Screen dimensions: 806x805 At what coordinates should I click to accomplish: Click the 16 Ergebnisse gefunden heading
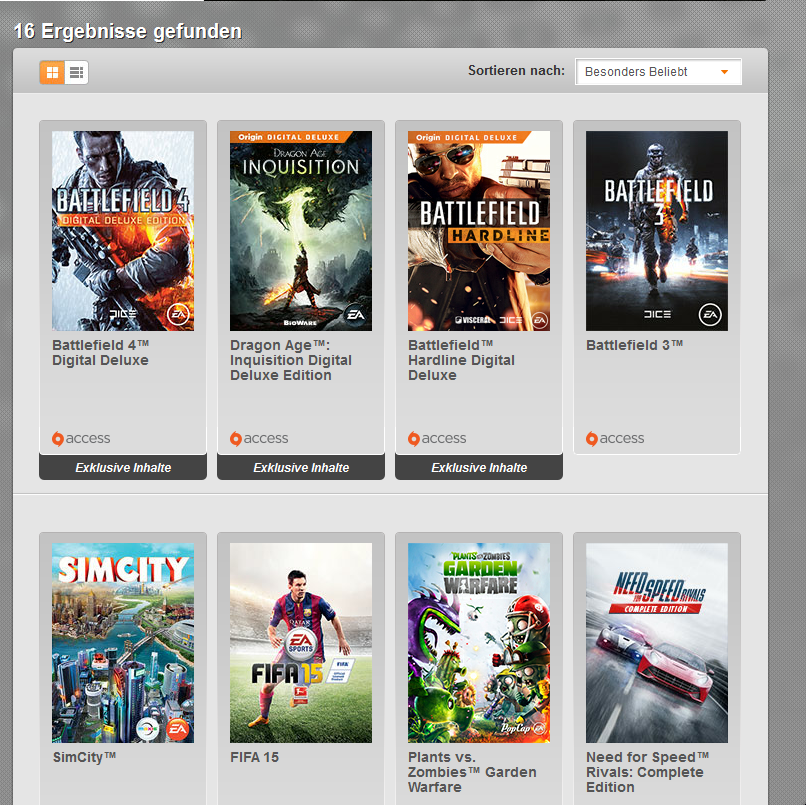click(128, 31)
